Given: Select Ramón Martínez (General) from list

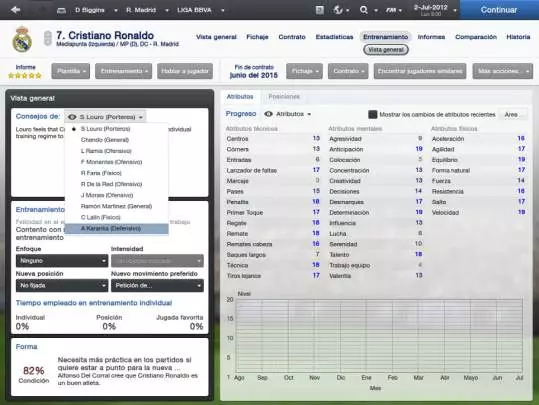Looking at the screenshot, I should (x=117, y=206).
